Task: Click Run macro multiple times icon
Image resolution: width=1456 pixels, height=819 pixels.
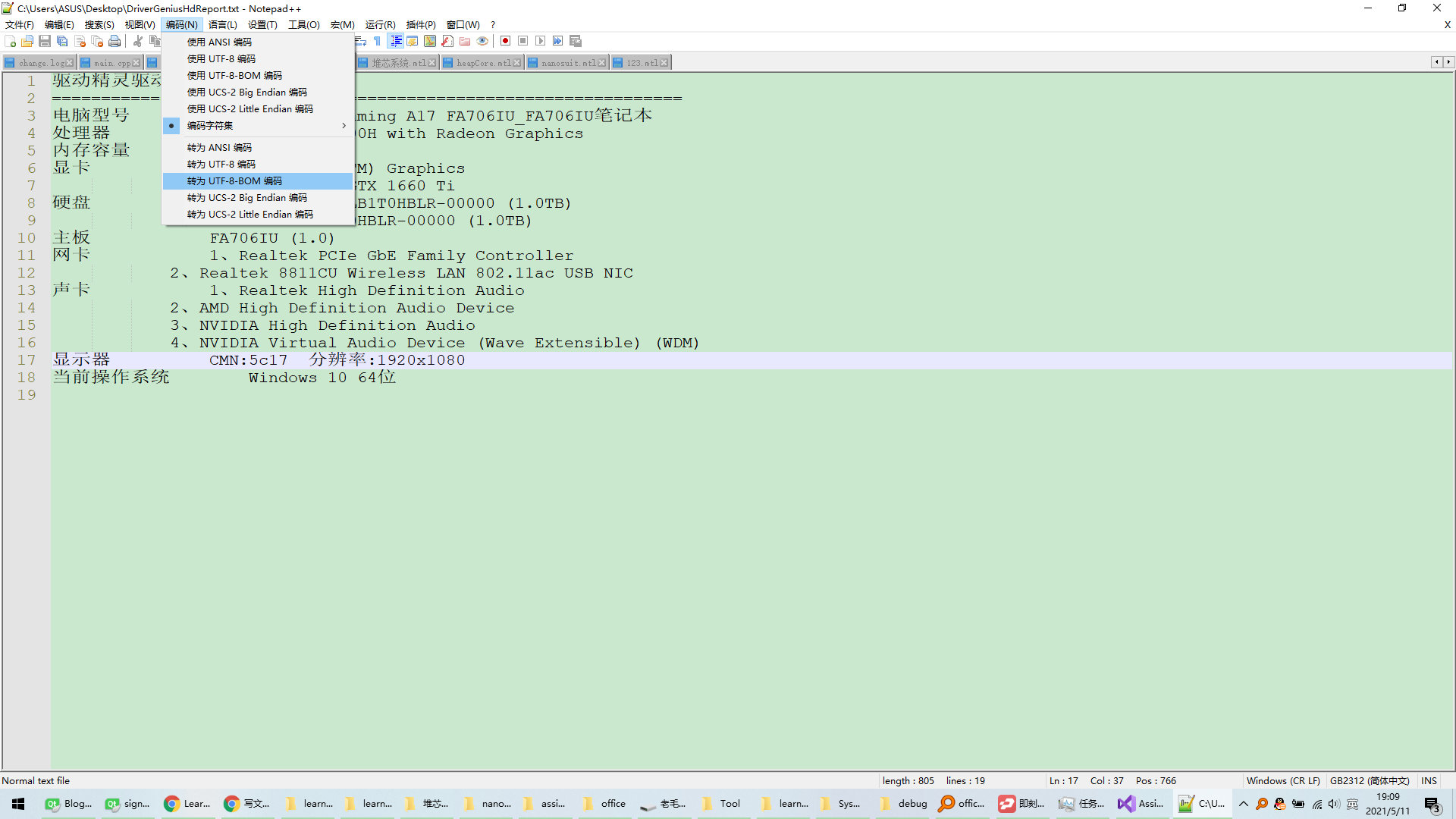Action: pos(557,41)
